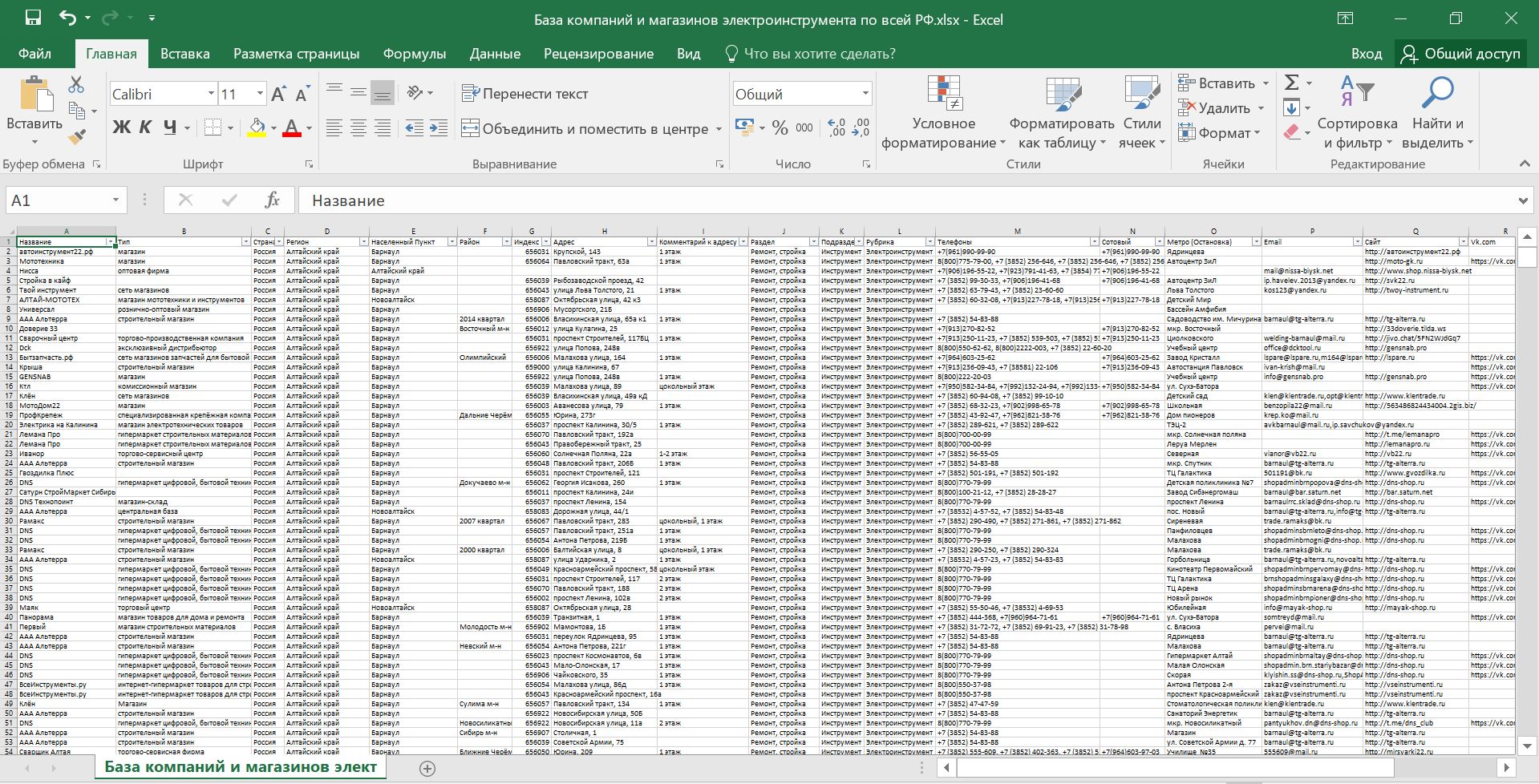Viewport: 1539px width, 784px height.
Task: Apply red font color
Action: point(292,127)
